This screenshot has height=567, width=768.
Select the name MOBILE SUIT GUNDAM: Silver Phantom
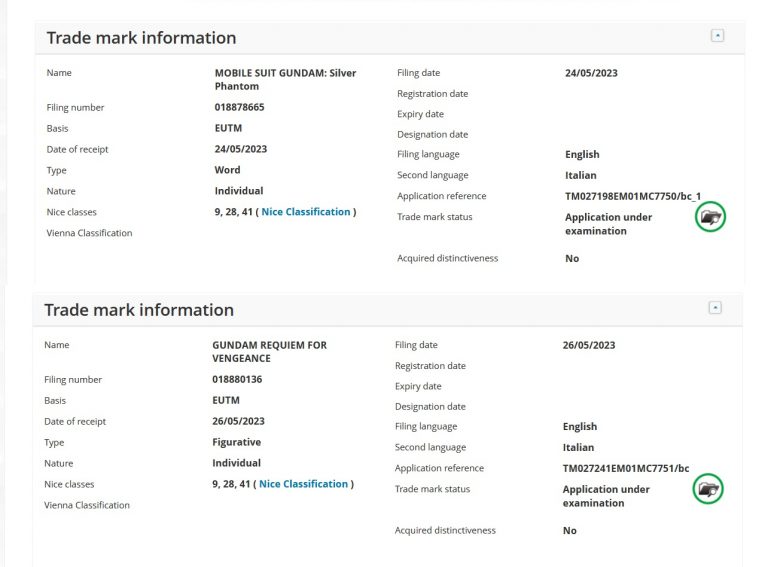point(285,80)
